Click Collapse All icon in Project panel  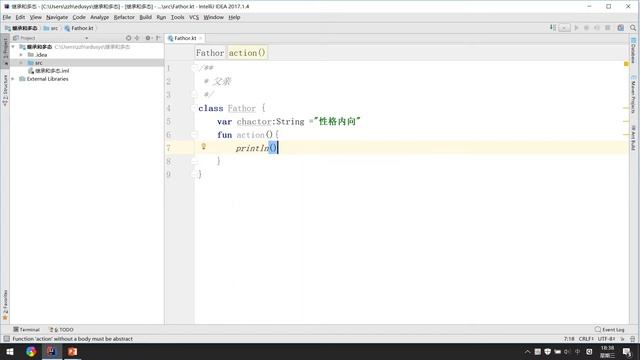[137, 38]
